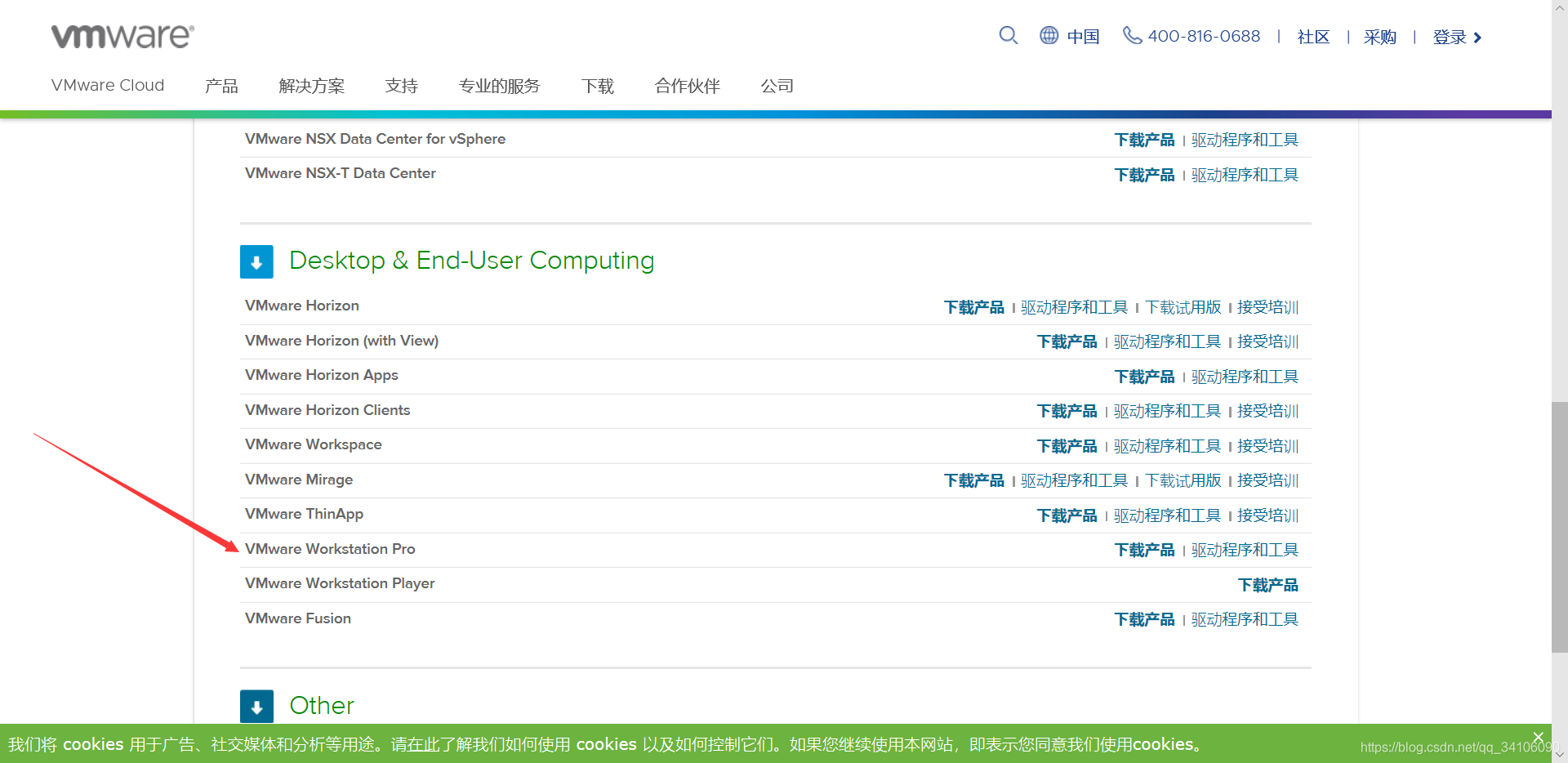Open the 产品 menu
The height and width of the screenshot is (763, 1568).
coord(221,86)
